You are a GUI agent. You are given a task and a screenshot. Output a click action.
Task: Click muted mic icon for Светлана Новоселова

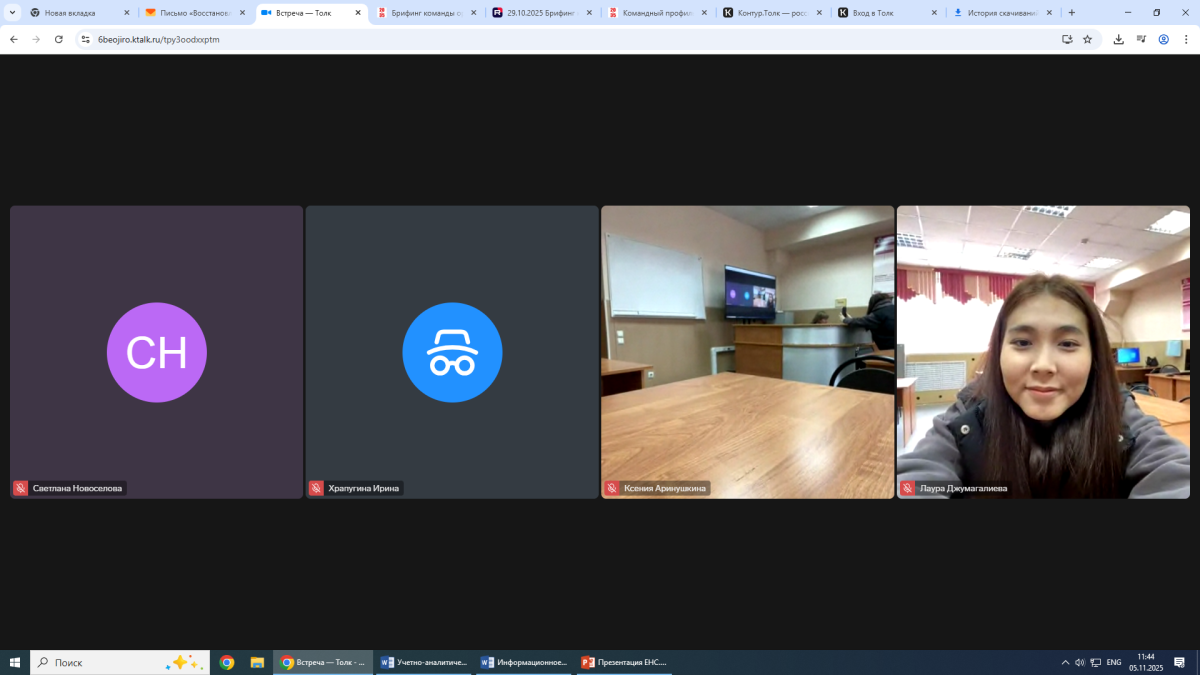pos(20,488)
